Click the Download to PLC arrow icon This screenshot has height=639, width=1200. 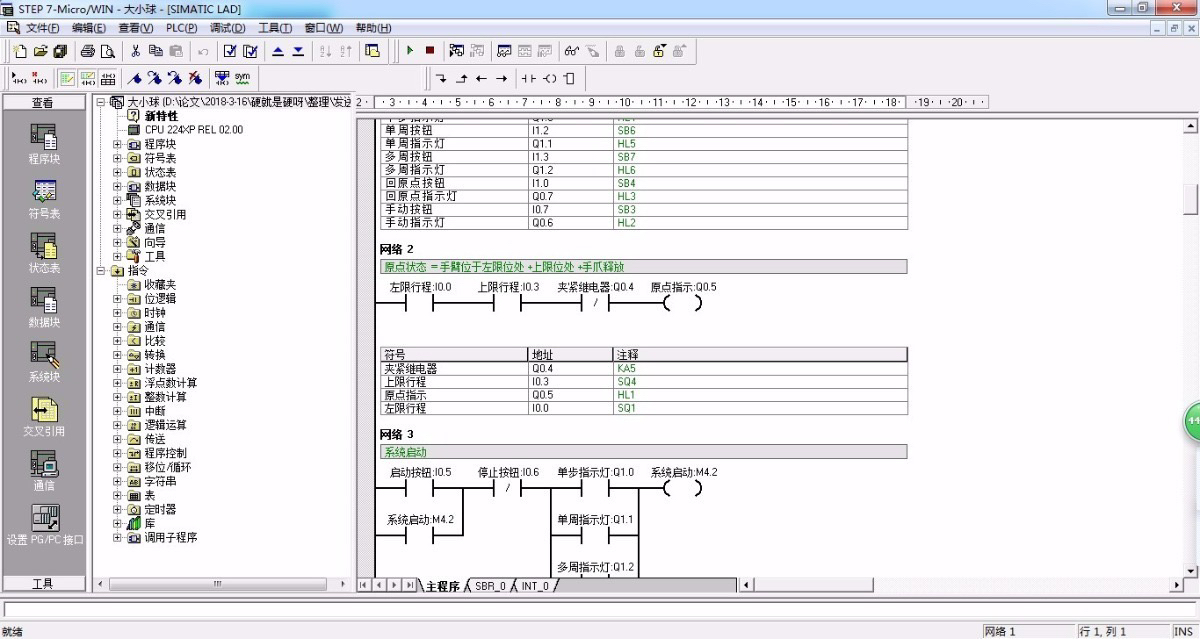(x=298, y=50)
